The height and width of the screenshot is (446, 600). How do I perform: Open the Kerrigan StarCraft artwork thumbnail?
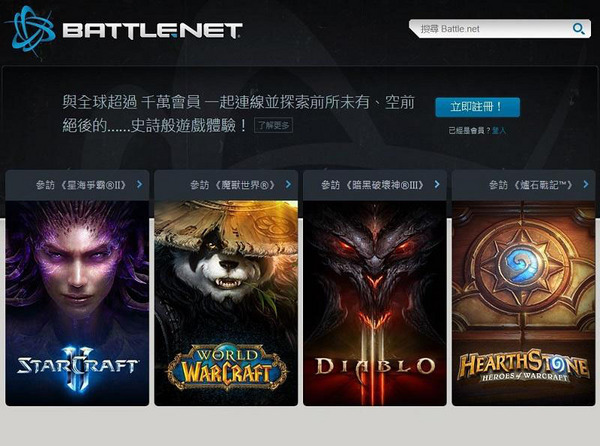click(77, 303)
